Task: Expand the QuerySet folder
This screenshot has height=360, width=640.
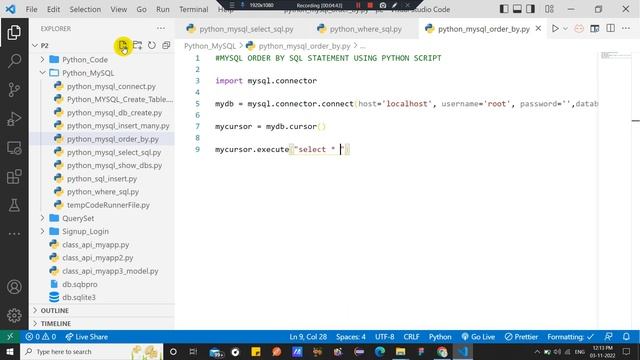Action: tap(42, 218)
